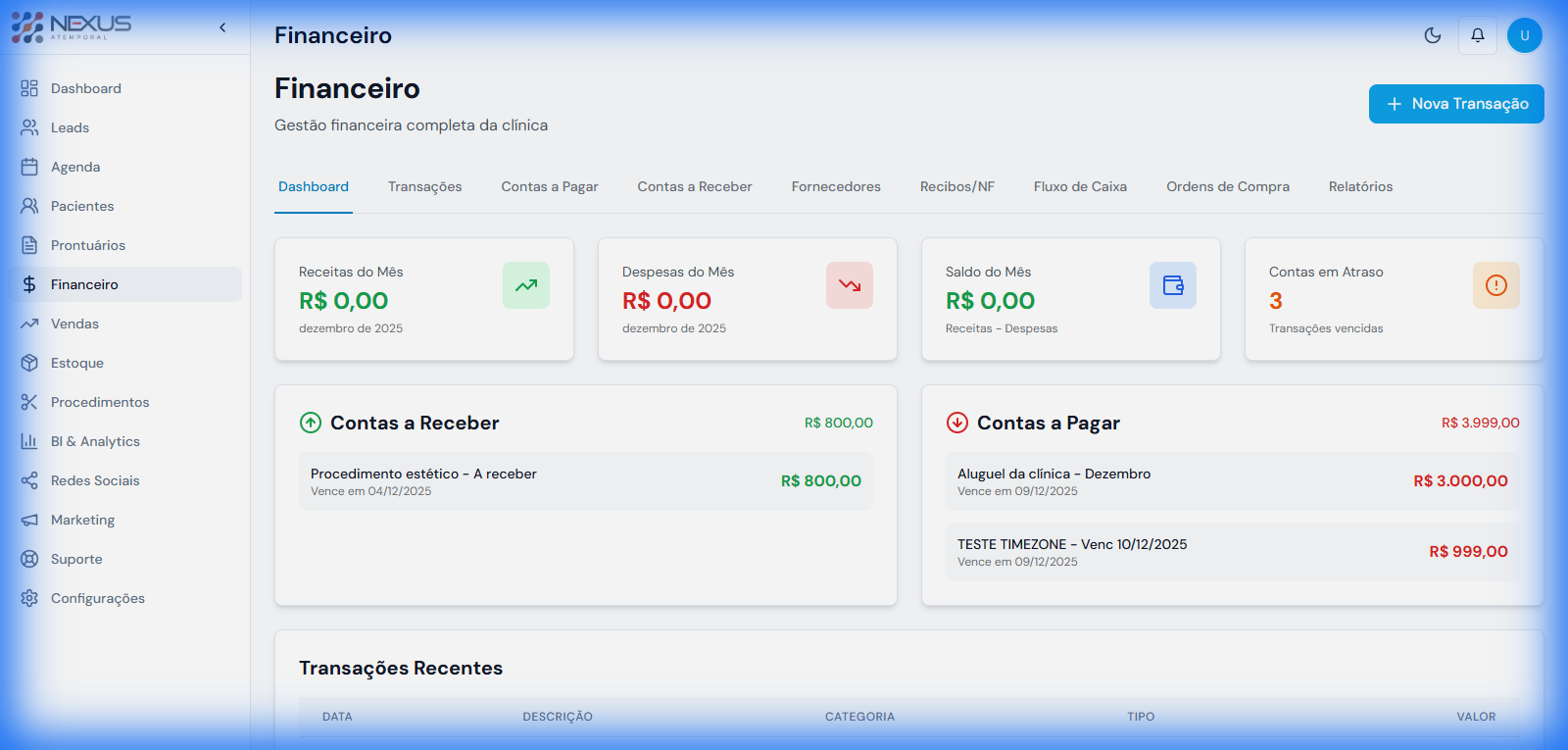Collapse the sidebar with the chevron arrow
Screen dimensions: 1568x750
pos(222,27)
